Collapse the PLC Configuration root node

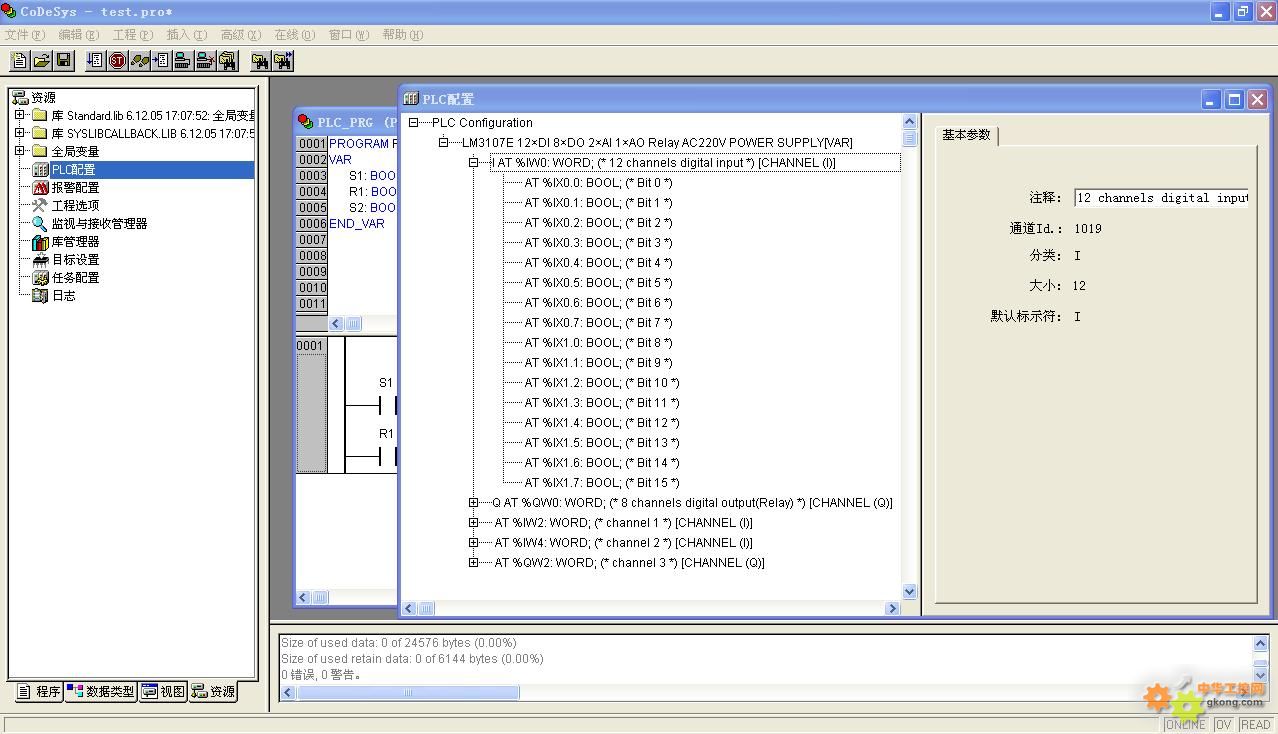[x=413, y=122]
